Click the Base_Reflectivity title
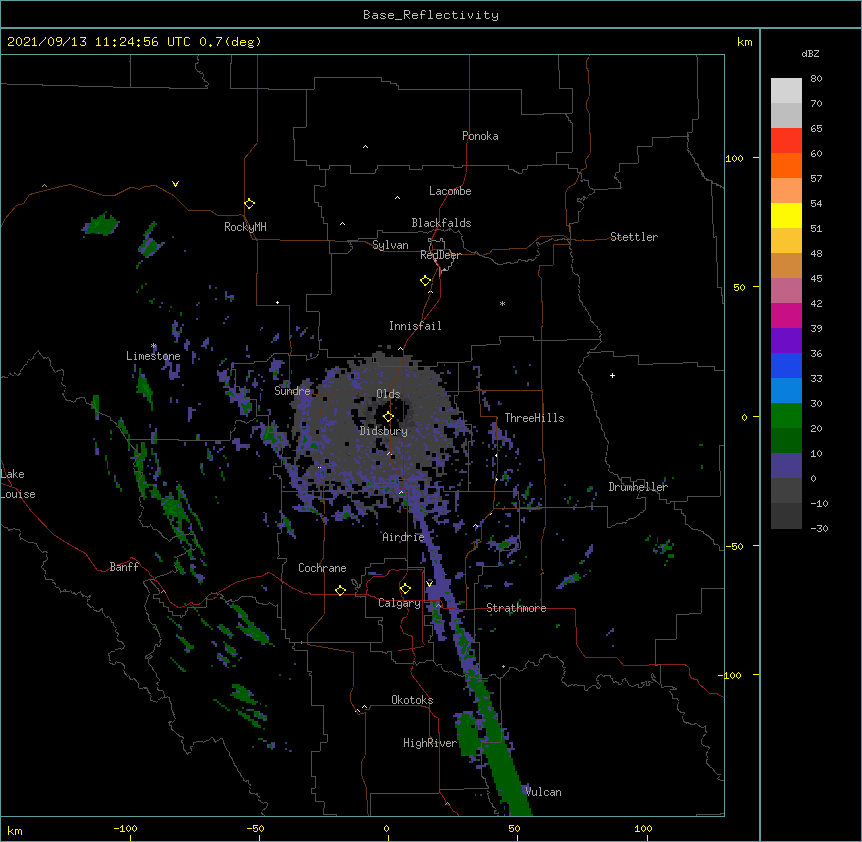 pyautogui.click(x=431, y=15)
